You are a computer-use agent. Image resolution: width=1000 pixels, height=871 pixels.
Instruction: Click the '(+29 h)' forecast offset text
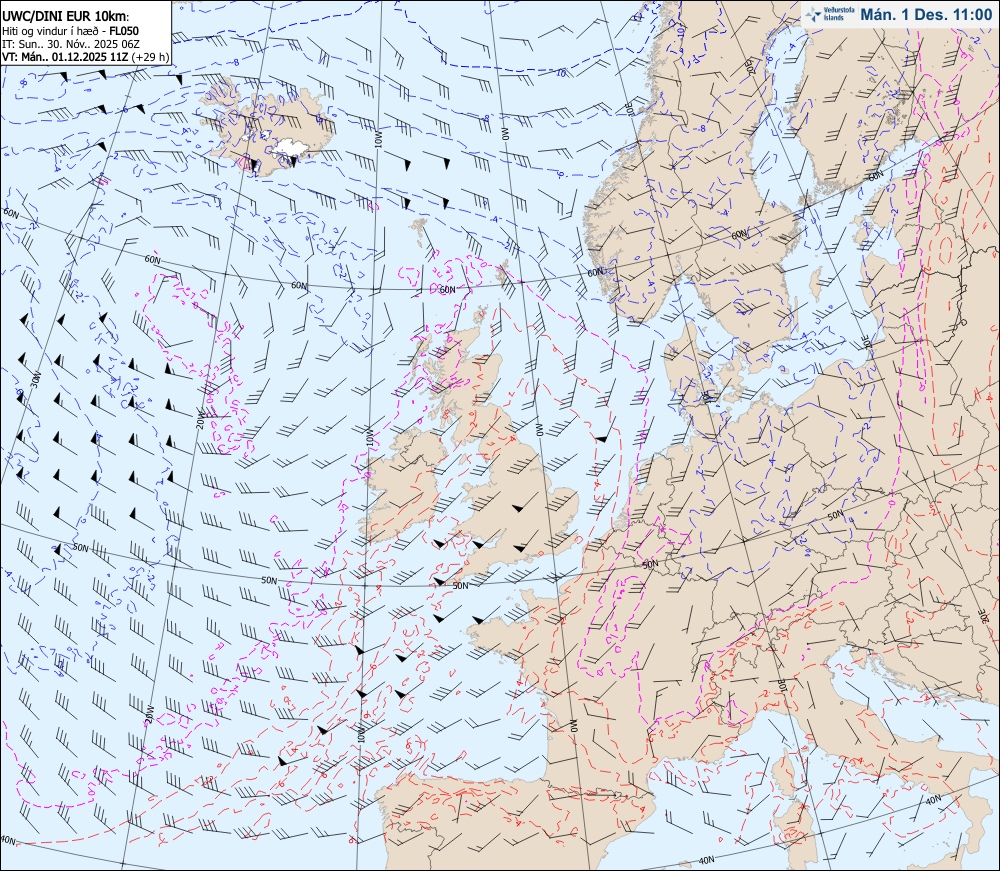point(150,56)
